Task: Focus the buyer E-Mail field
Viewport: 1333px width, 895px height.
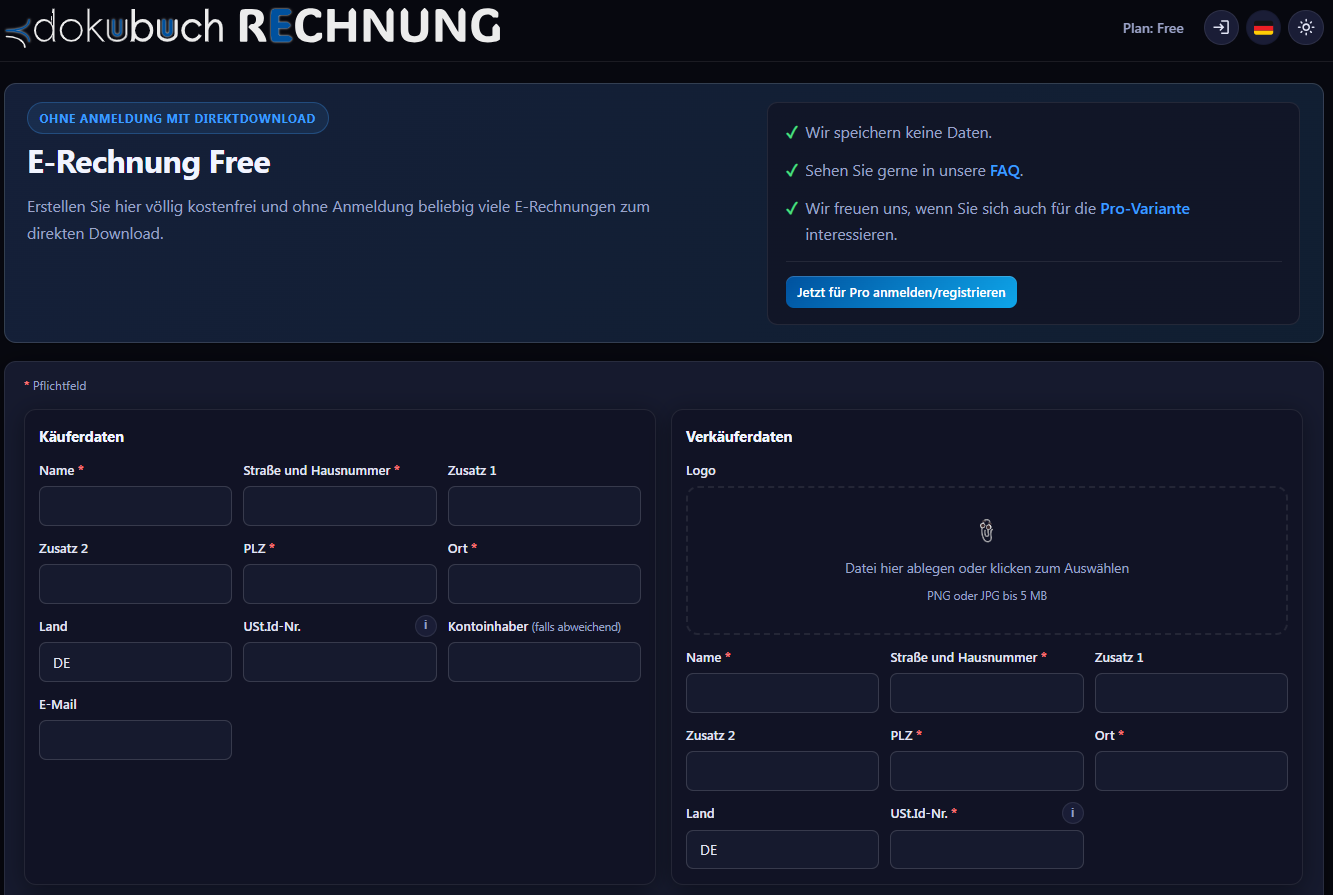Action: click(x=135, y=740)
